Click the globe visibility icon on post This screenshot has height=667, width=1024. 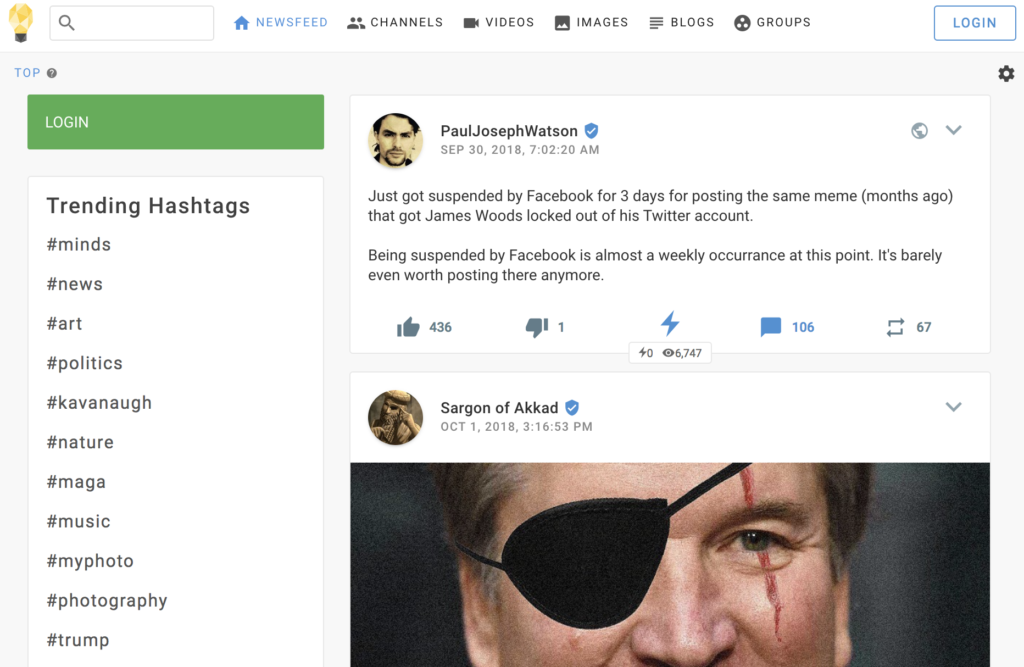point(920,130)
